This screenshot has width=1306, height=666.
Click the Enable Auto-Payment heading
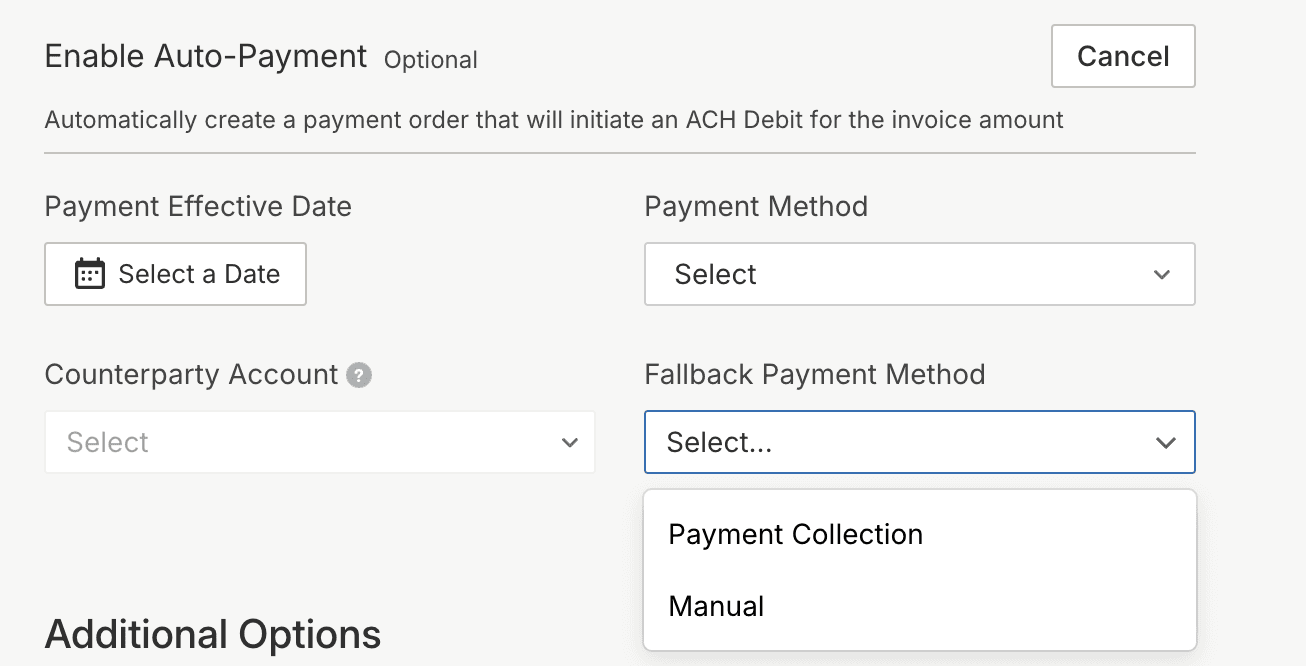(x=206, y=57)
